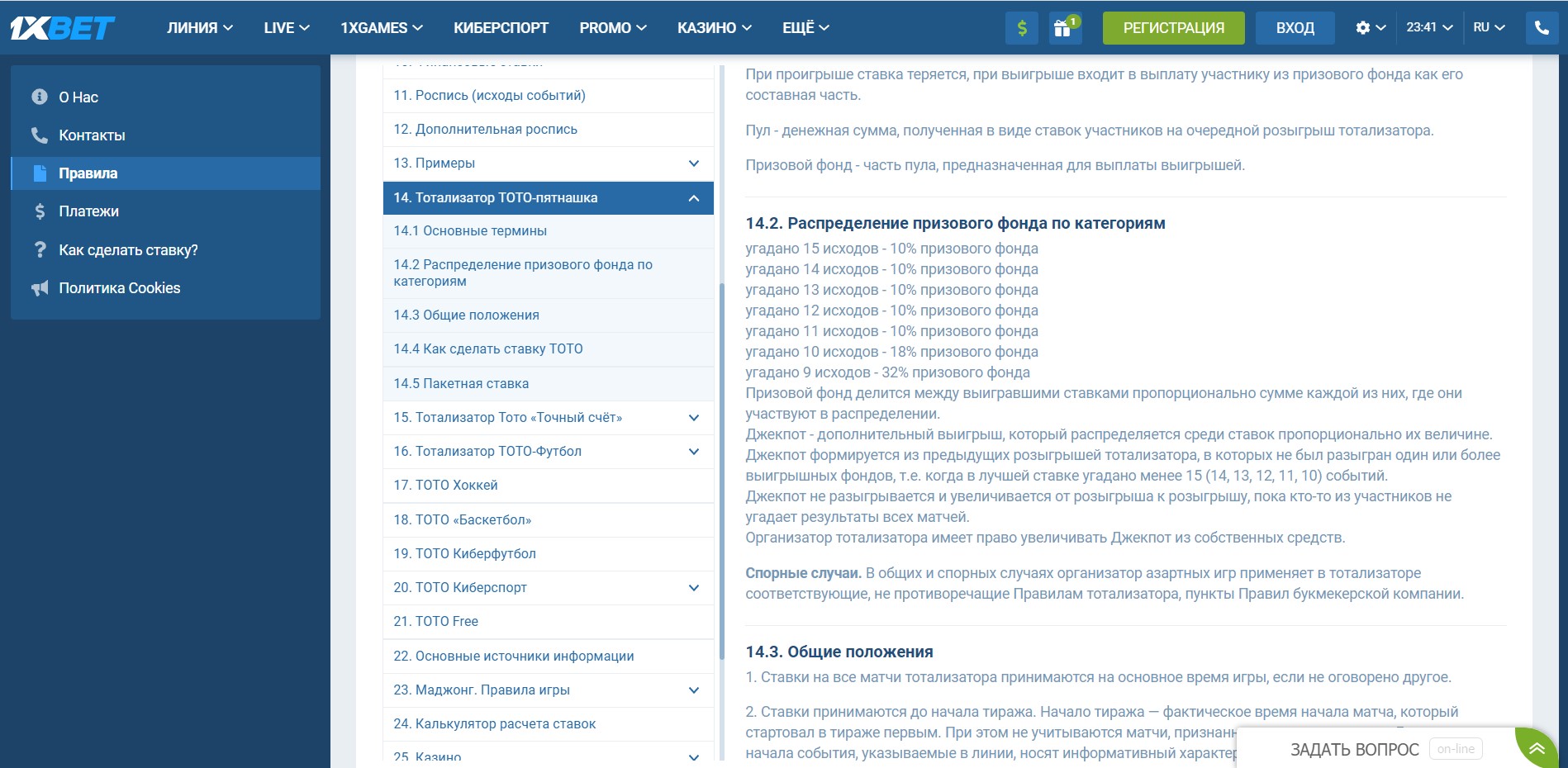Viewport: 1568px width, 768px height.
Task: Open 11. Роспись (исходы событий)
Action: pyautogui.click(x=549, y=96)
